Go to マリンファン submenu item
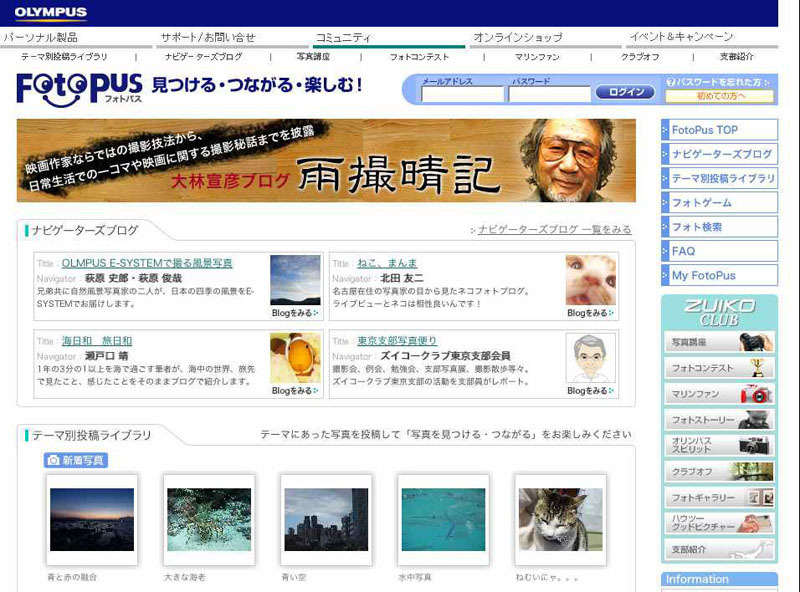The width and height of the screenshot is (800, 592). click(537, 57)
